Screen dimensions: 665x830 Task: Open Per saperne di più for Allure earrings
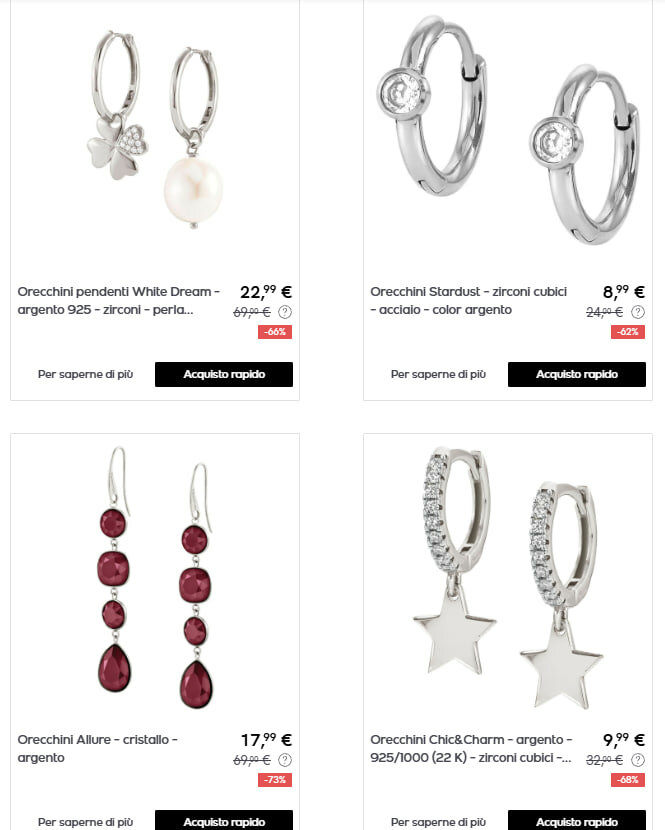pos(85,822)
